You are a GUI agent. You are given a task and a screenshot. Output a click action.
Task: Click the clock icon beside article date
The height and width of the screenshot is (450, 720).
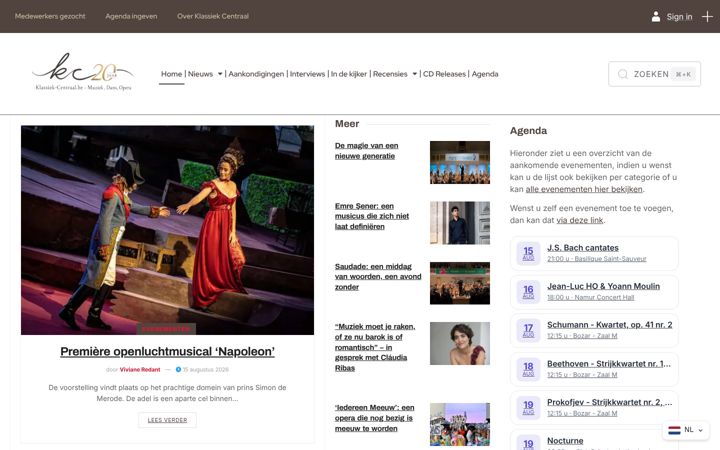point(178,369)
